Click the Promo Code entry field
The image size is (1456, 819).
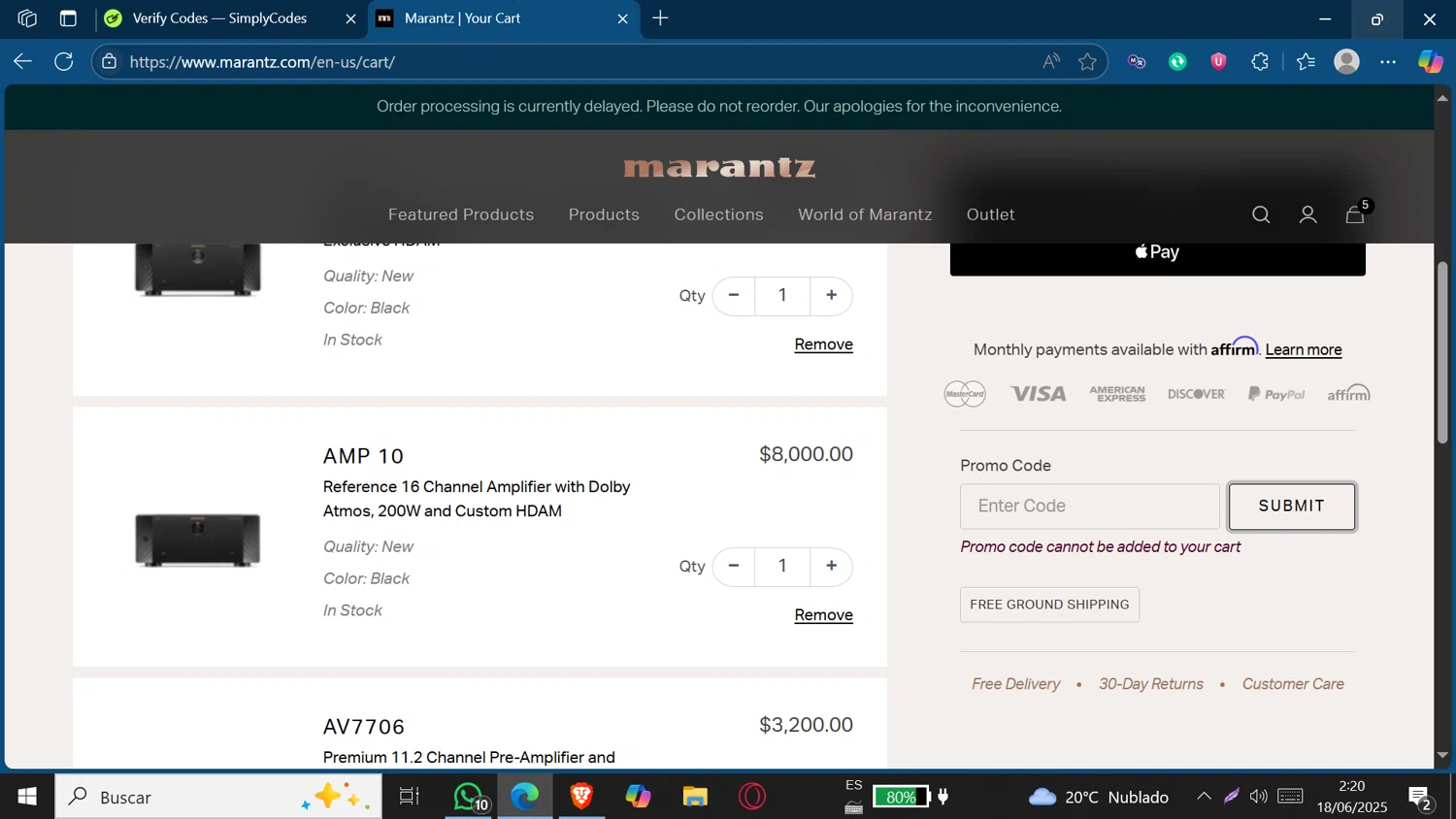pos(1090,507)
